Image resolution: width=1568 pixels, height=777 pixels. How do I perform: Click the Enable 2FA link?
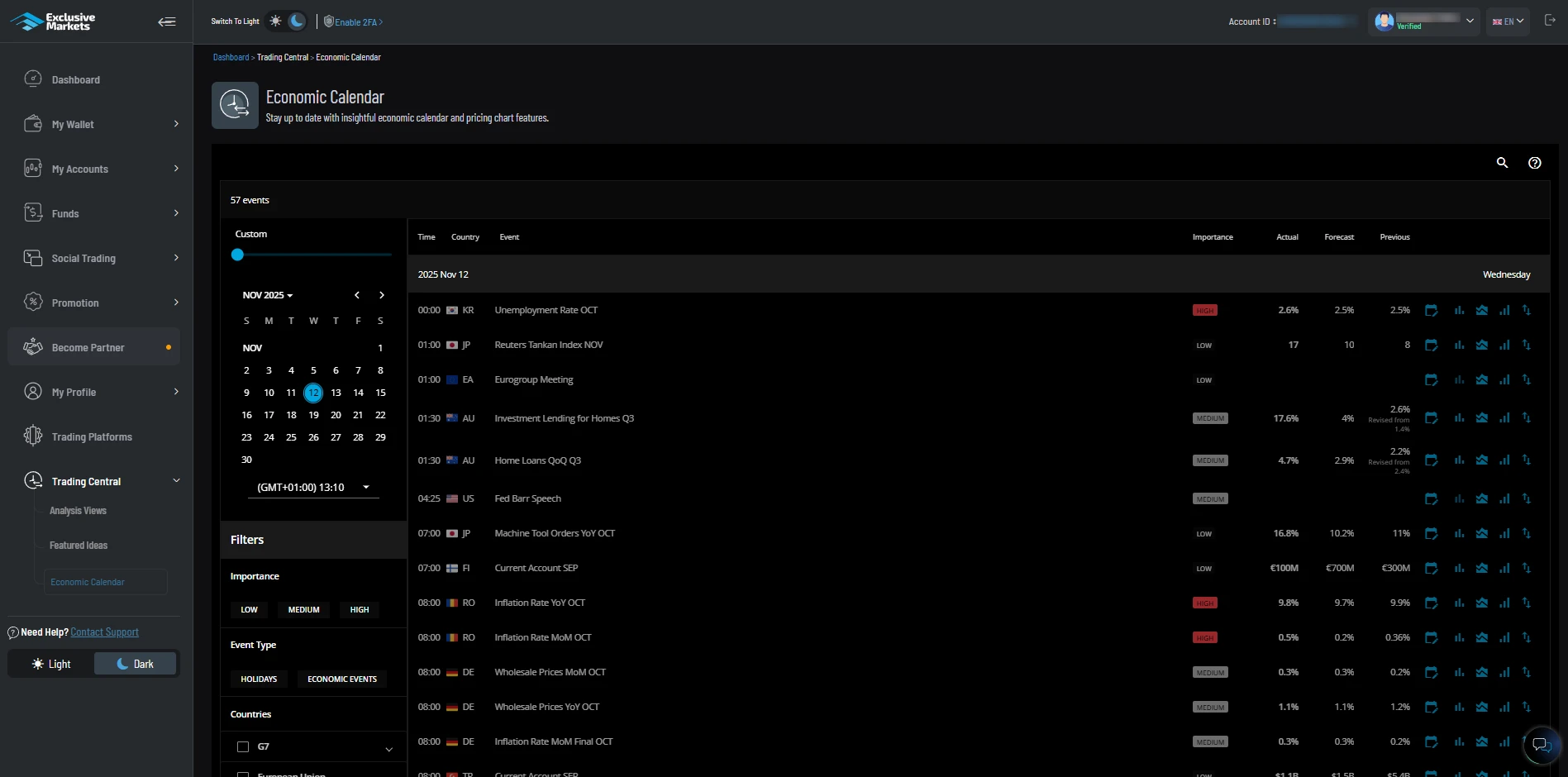(x=355, y=22)
